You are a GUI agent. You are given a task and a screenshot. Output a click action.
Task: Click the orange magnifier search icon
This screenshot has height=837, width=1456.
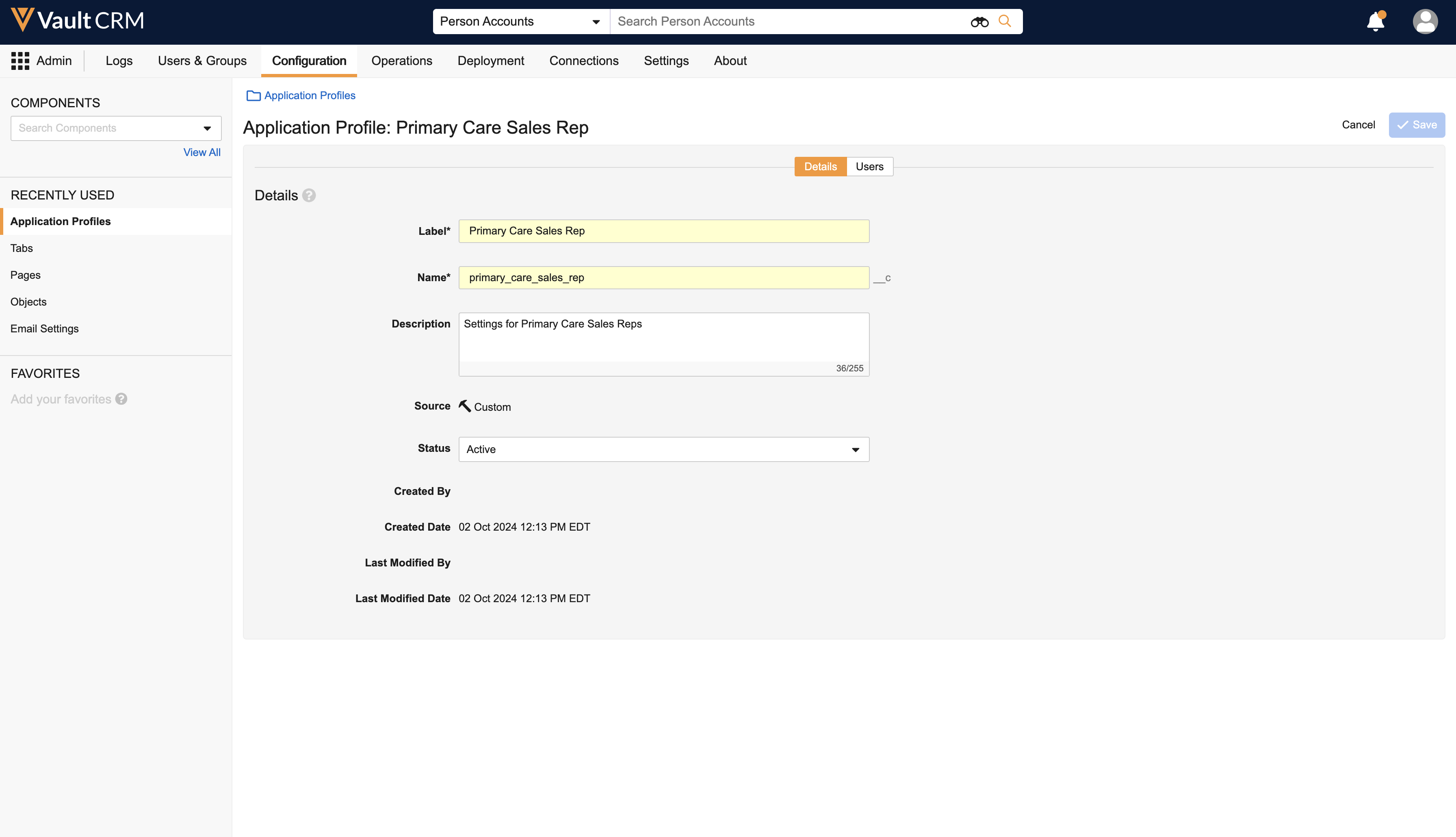(1004, 21)
